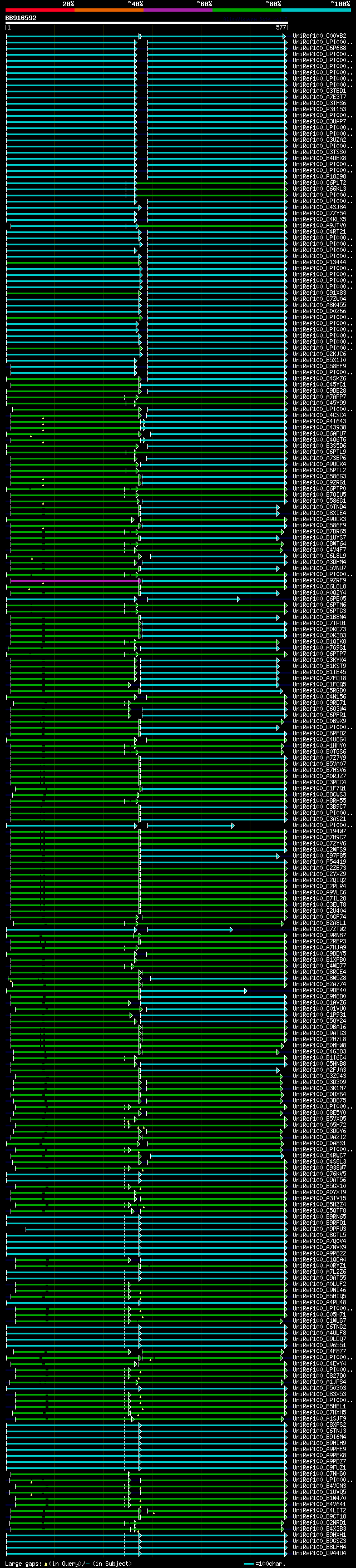356x1568 pixels.
Task: Select hit label UniRef100_B7QIU5
Action: (x=319, y=495)
